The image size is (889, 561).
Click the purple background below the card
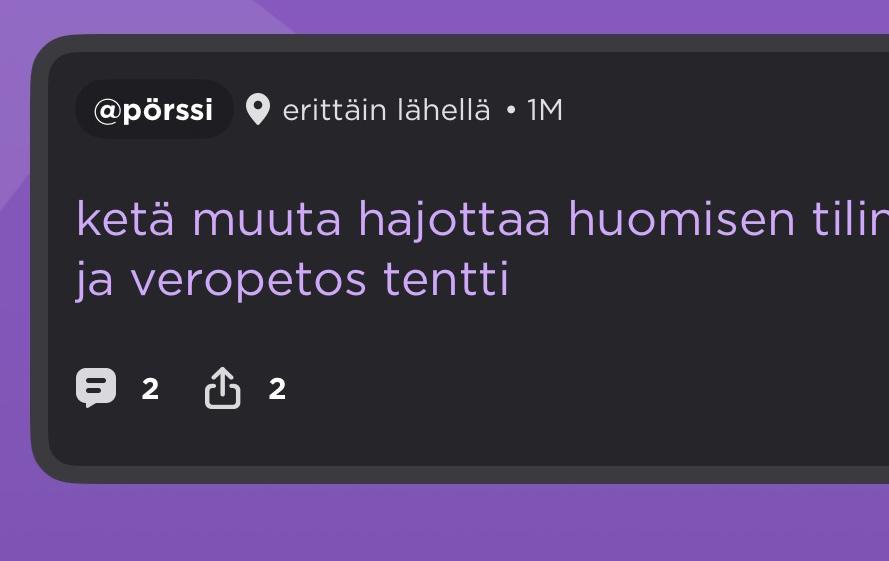click(x=450, y=525)
